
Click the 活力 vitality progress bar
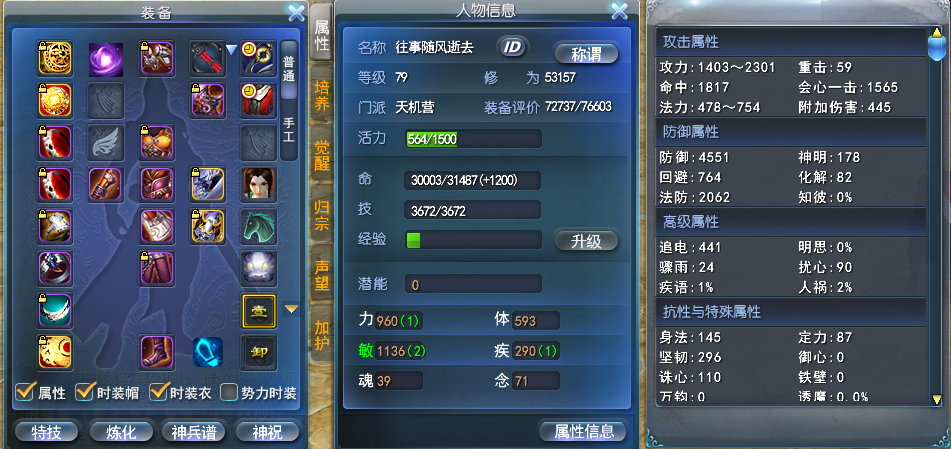(473, 138)
